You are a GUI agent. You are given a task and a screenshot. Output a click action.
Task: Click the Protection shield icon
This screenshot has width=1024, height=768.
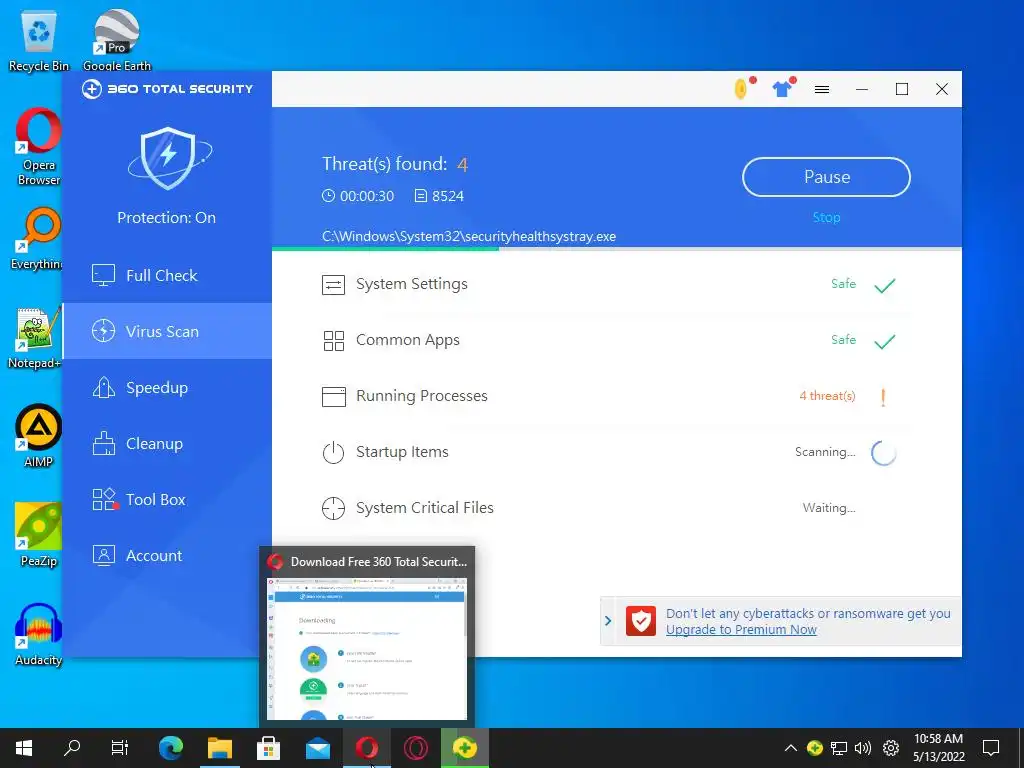168,158
